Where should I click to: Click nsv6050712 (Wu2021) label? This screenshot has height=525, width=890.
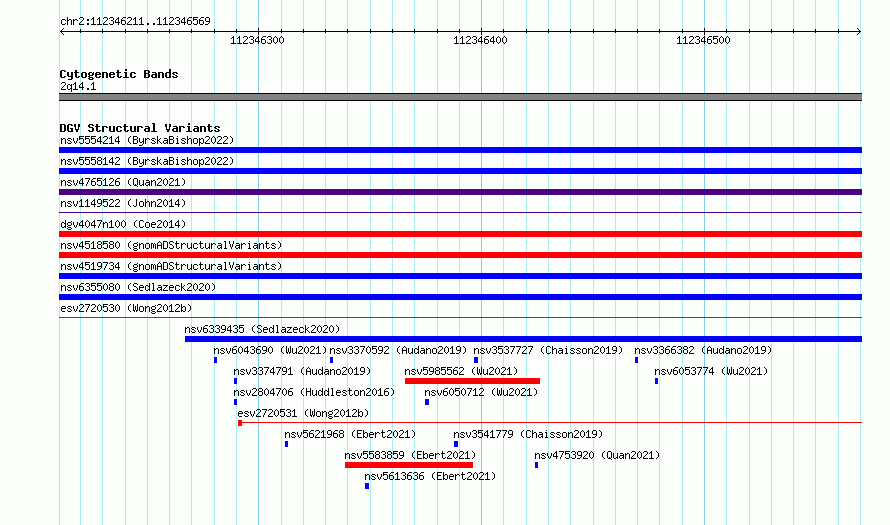click(x=481, y=392)
